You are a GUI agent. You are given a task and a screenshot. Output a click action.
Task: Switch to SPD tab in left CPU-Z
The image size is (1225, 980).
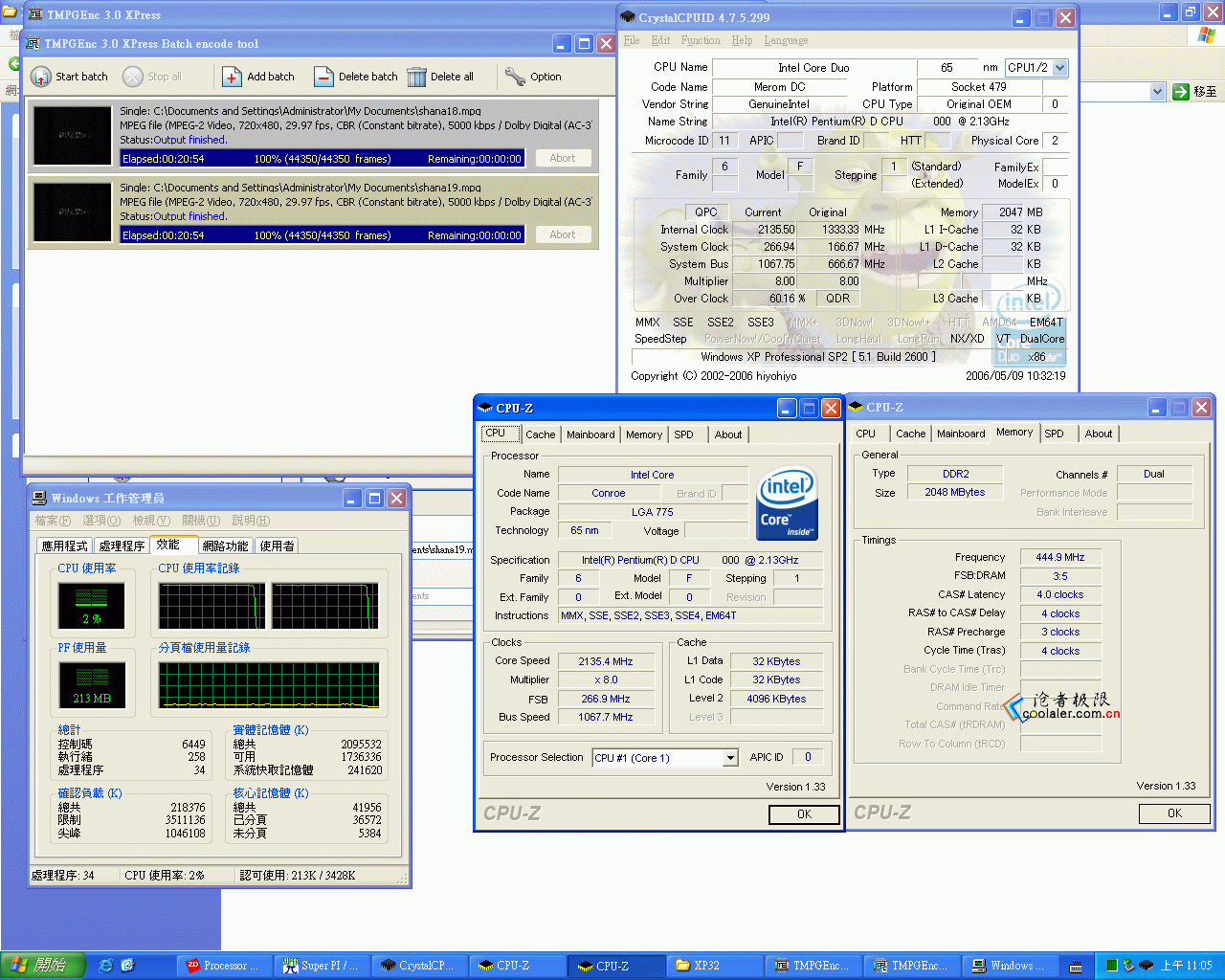click(x=683, y=434)
